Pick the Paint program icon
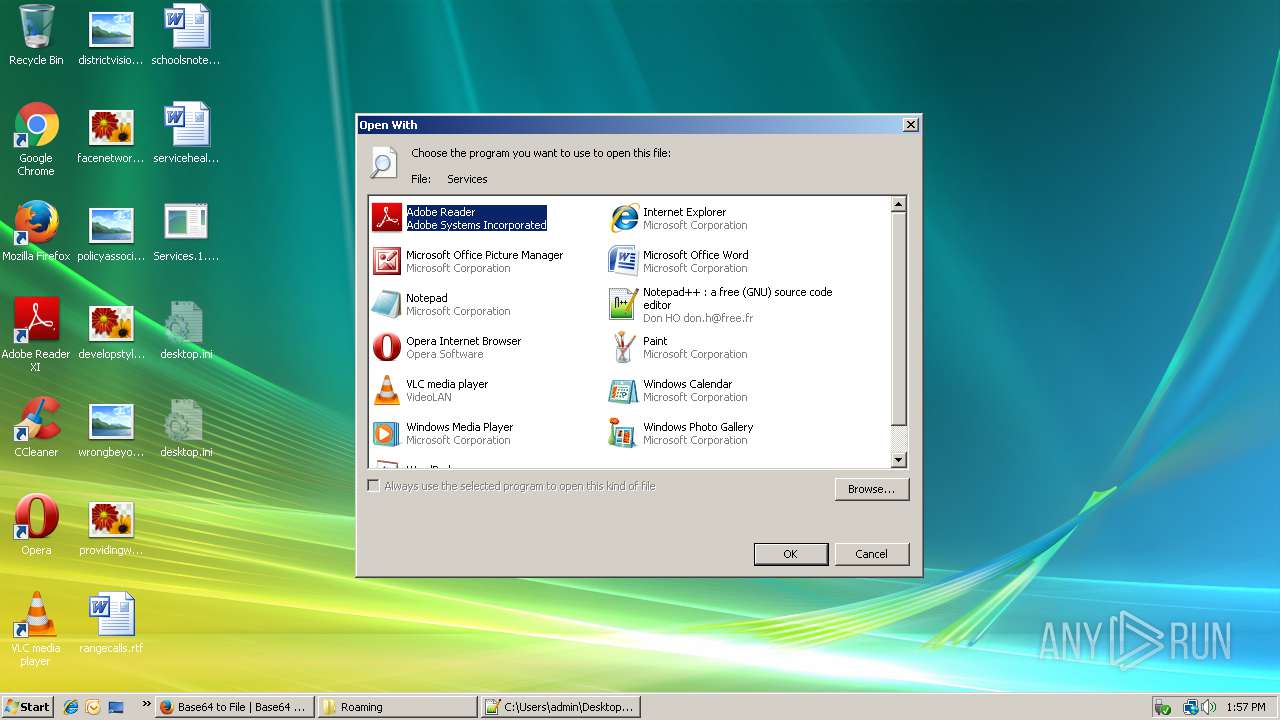1280x720 pixels. point(624,347)
